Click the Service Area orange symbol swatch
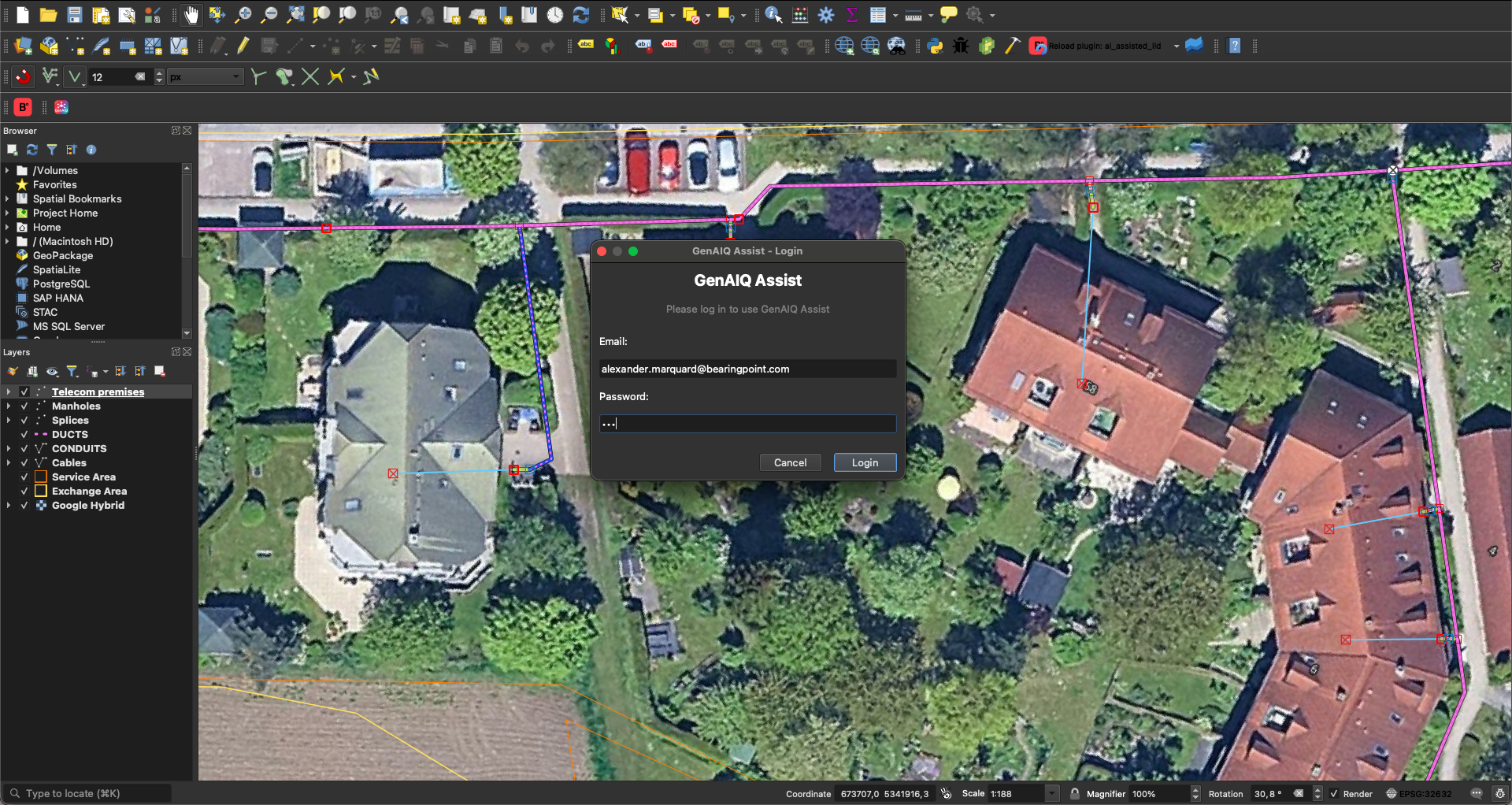This screenshot has height=805, width=1512. tap(41, 477)
